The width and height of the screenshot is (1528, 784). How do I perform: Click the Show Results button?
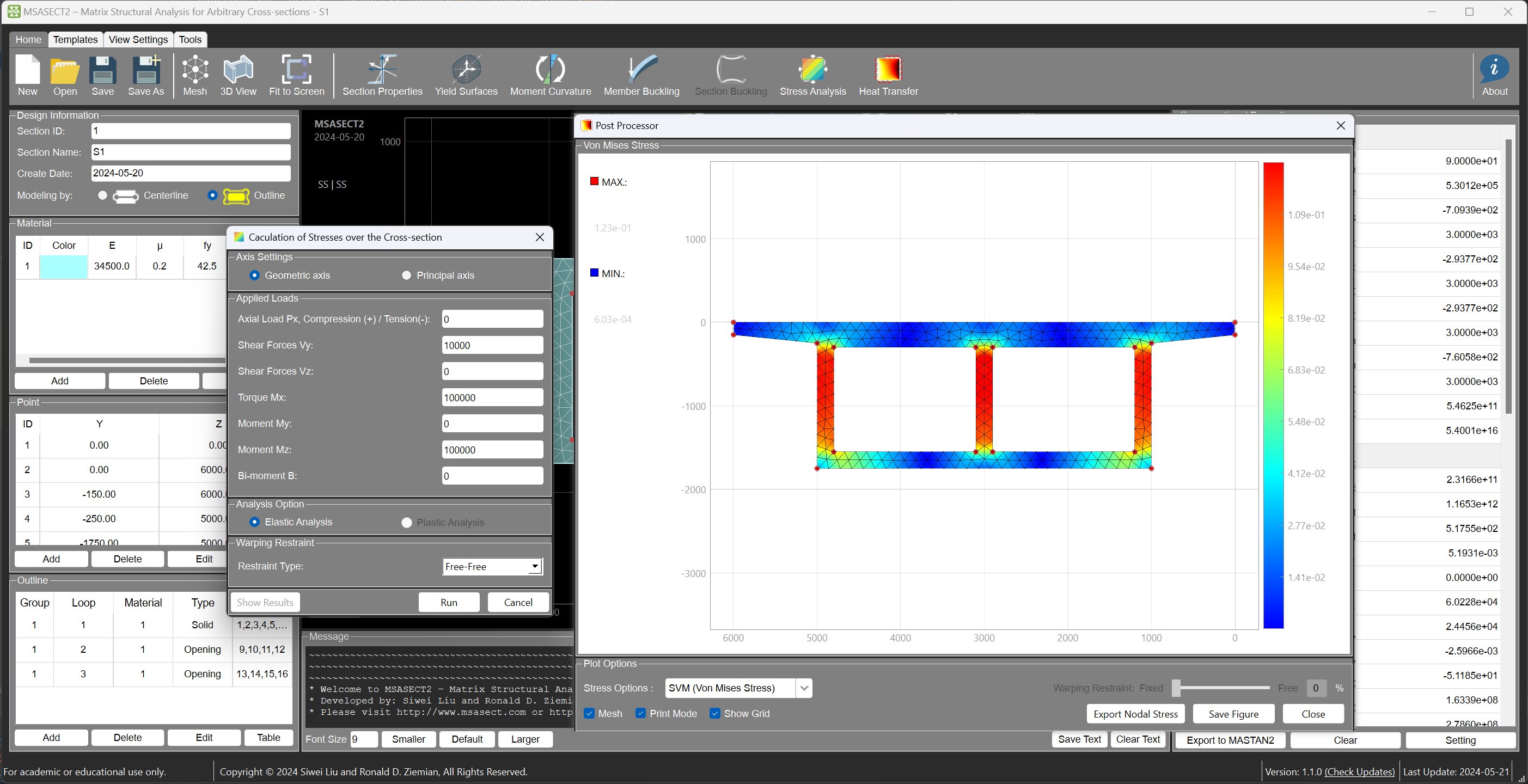point(265,602)
